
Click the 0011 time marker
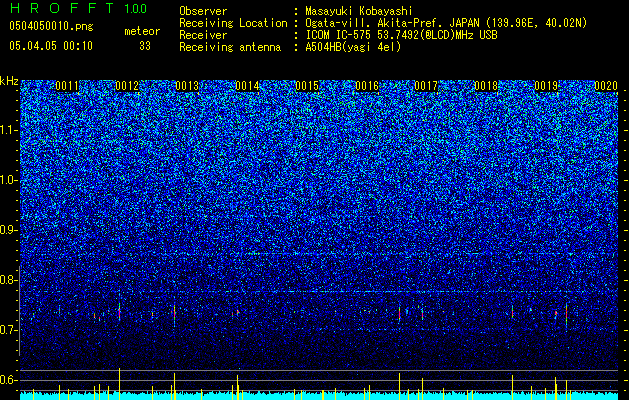[67, 86]
